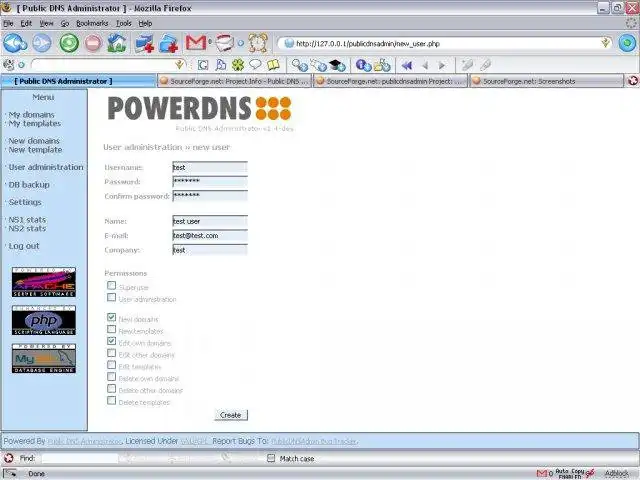Close the Find bar with red icon
640x480 pixels.
9,458
